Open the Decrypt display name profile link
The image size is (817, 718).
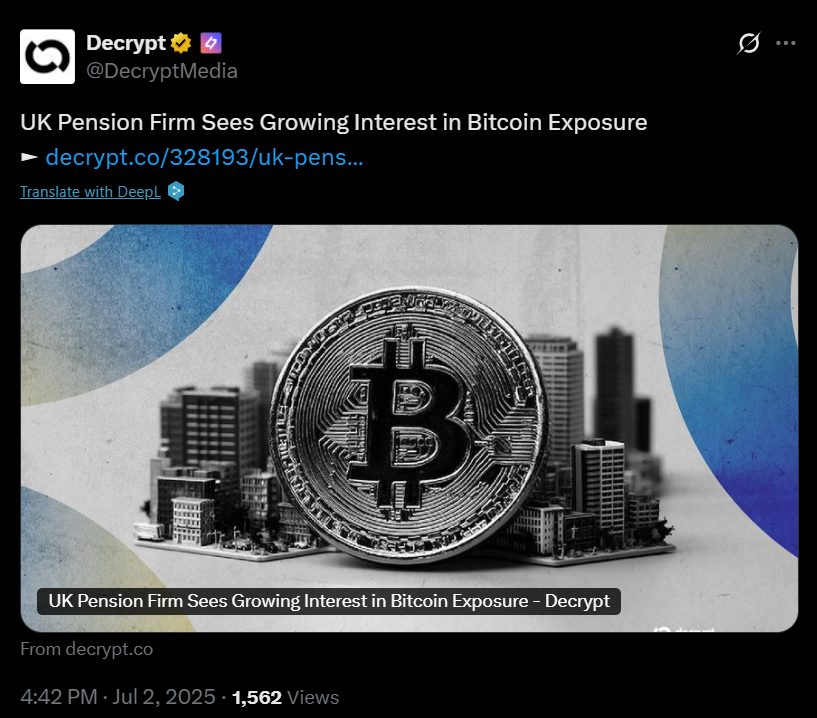[125, 43]
